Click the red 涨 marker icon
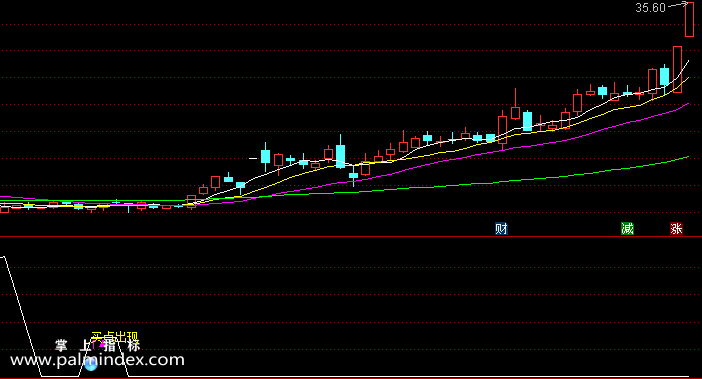The width and height of the screenshot is (702, 379). pyautogui.click(x=676, y=229)
